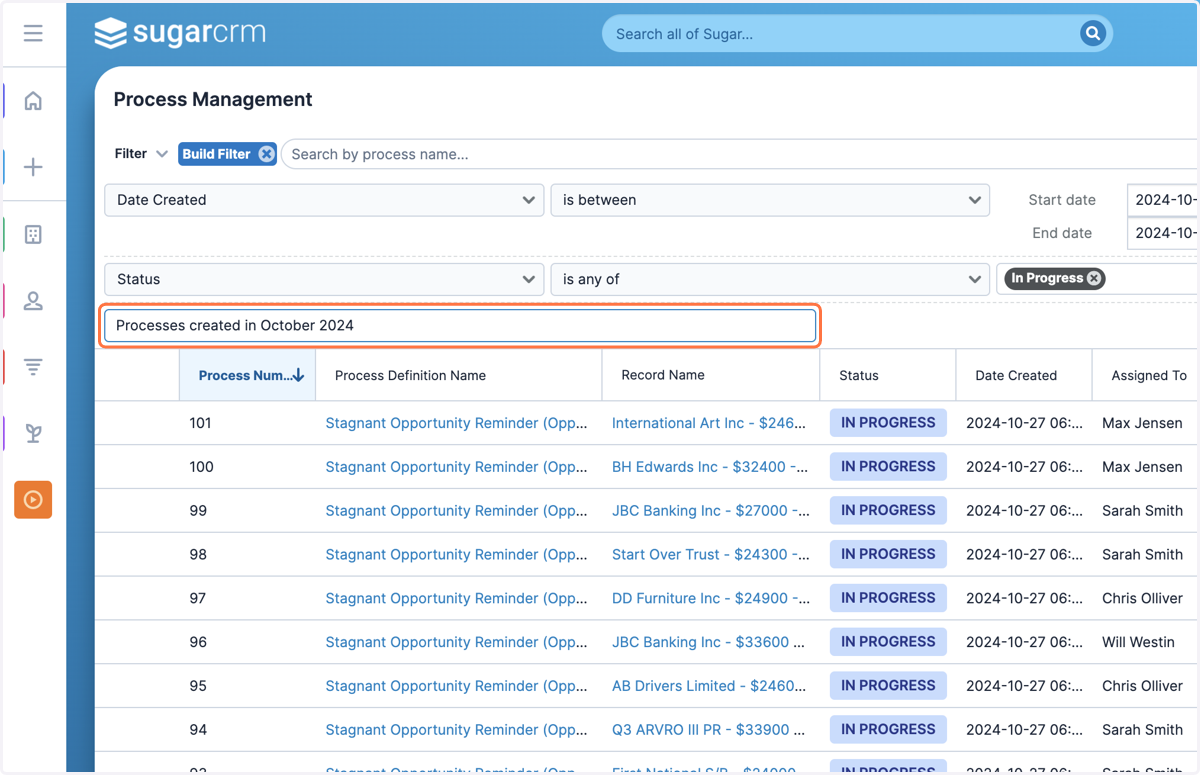Open Leads via sprout sidebar icon
Screen dimensions: 1200x775
point(33,433)
